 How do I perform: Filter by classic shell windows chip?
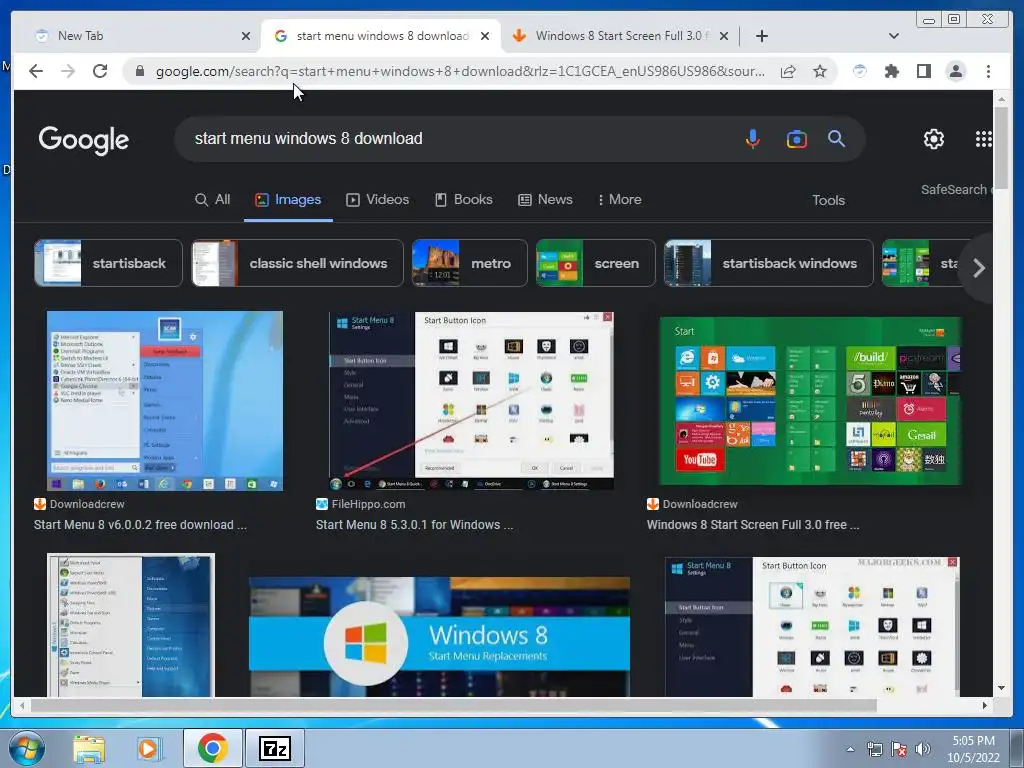pyautogui.click(x=297, y=263)
